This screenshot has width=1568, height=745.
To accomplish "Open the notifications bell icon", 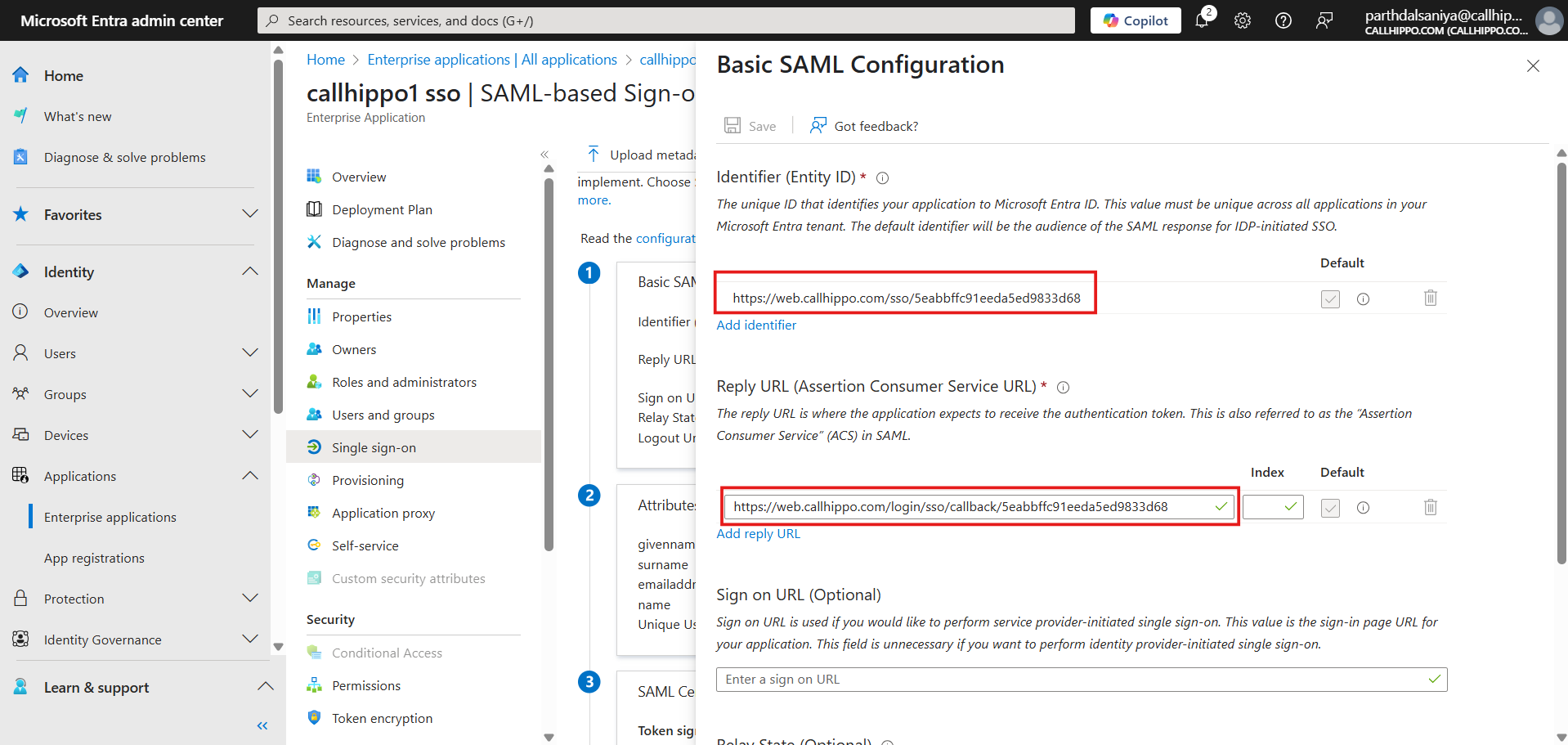I will pos(1202,20).
